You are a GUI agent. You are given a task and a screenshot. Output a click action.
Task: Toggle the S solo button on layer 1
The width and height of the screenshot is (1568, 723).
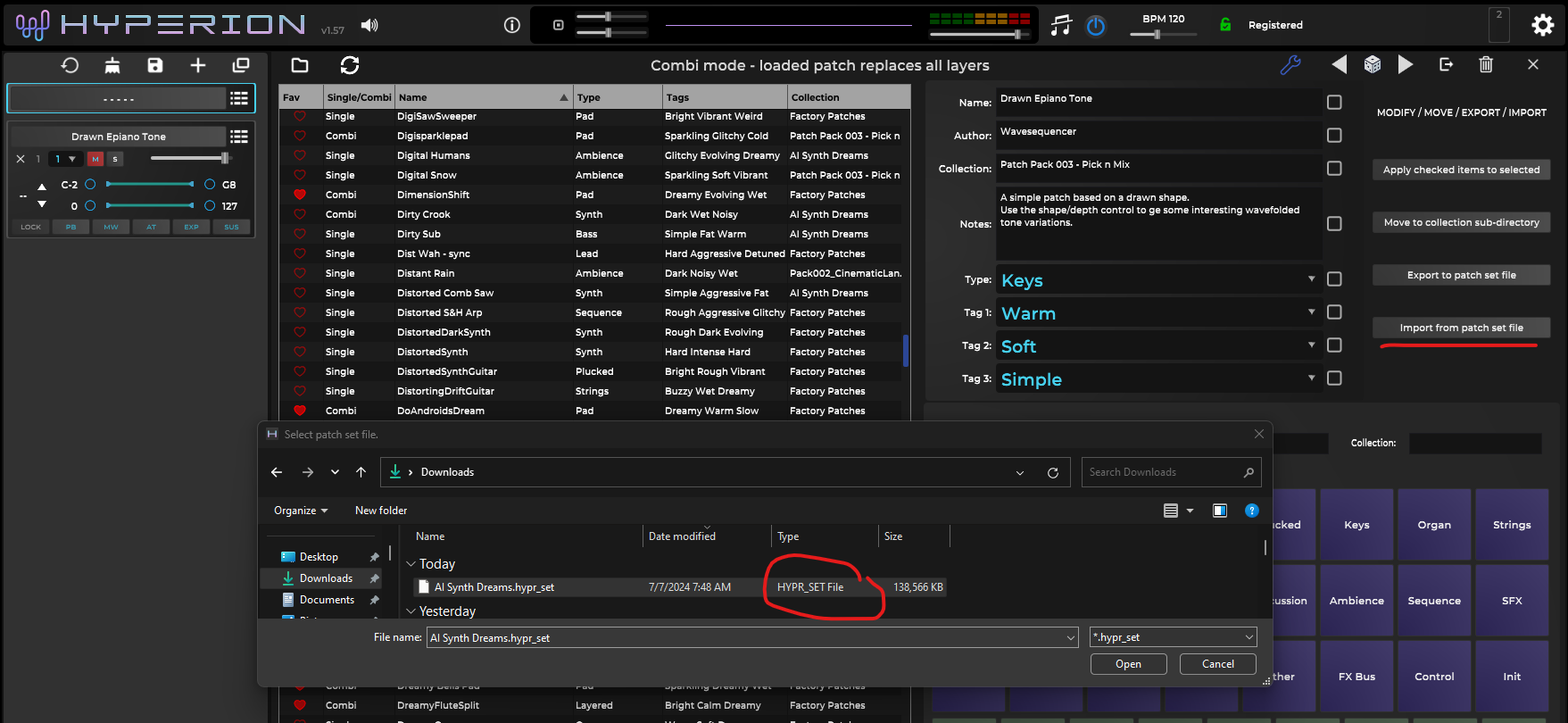coord(116,159)
